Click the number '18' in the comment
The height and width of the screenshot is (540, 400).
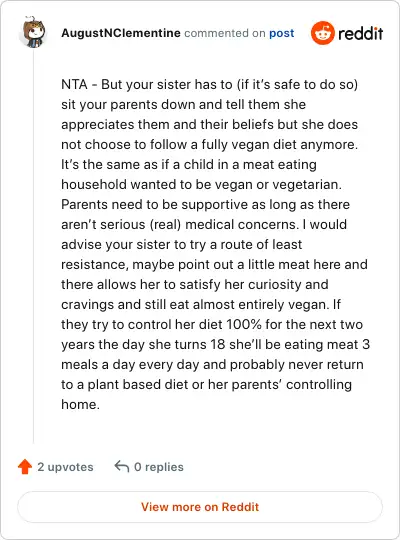218,344
